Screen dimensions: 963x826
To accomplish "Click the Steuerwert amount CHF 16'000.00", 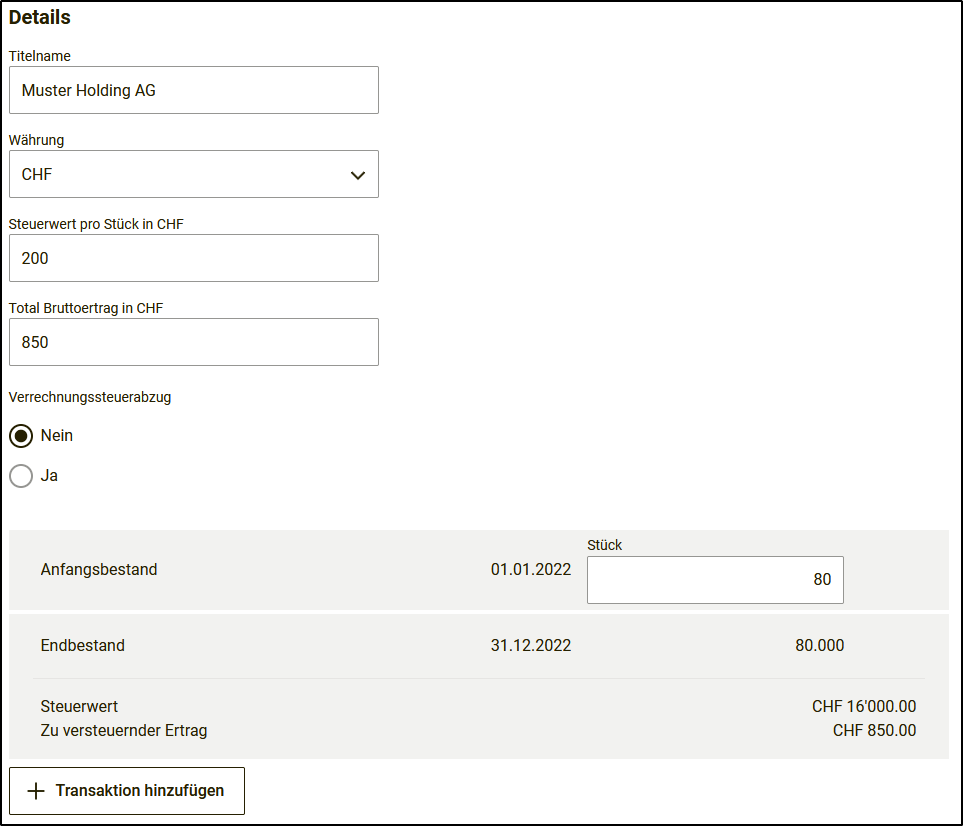I will 864,706.
